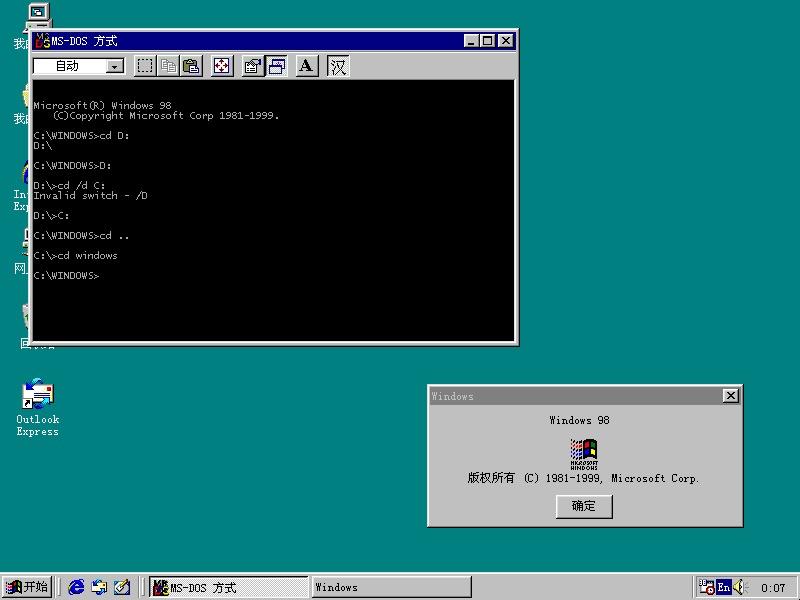Screen dimensions: 800x600
Task: Click the Paste clipboard toolbar icon
Action: tap(191, 66)
